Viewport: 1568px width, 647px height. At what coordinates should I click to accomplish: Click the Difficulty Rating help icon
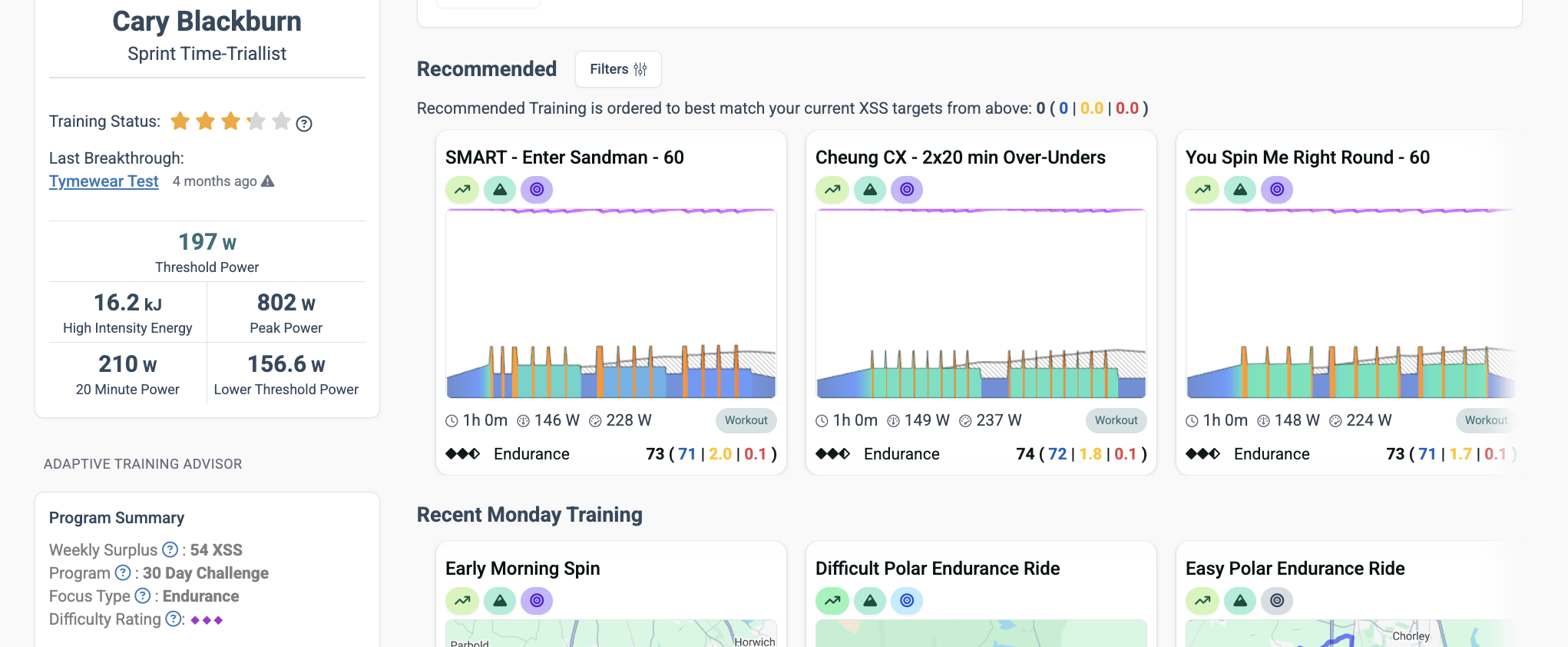click(174, 619)
